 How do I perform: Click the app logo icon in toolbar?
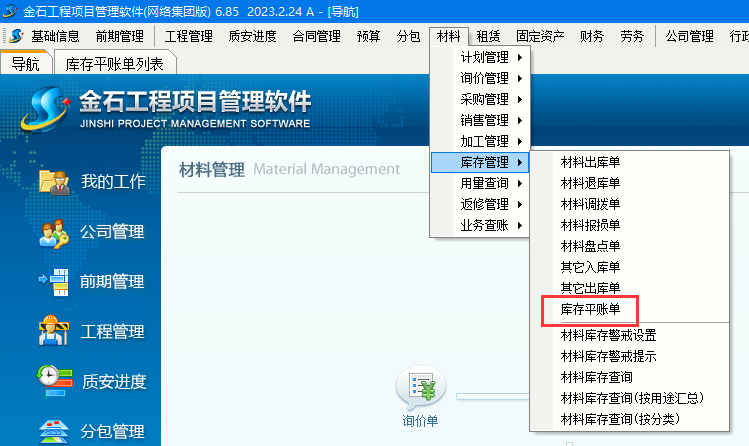tap(15, 37)
